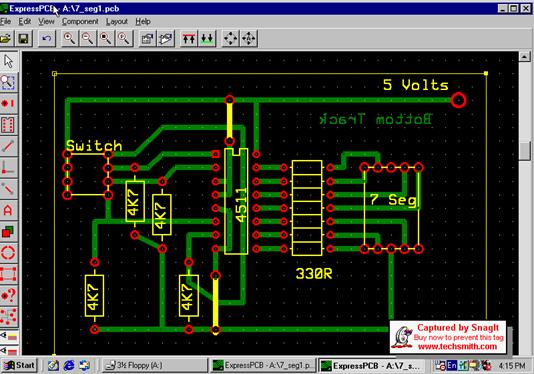534x374 pixels.
Task: Click the third quick launch icon
Action: [x=84, y=365]
